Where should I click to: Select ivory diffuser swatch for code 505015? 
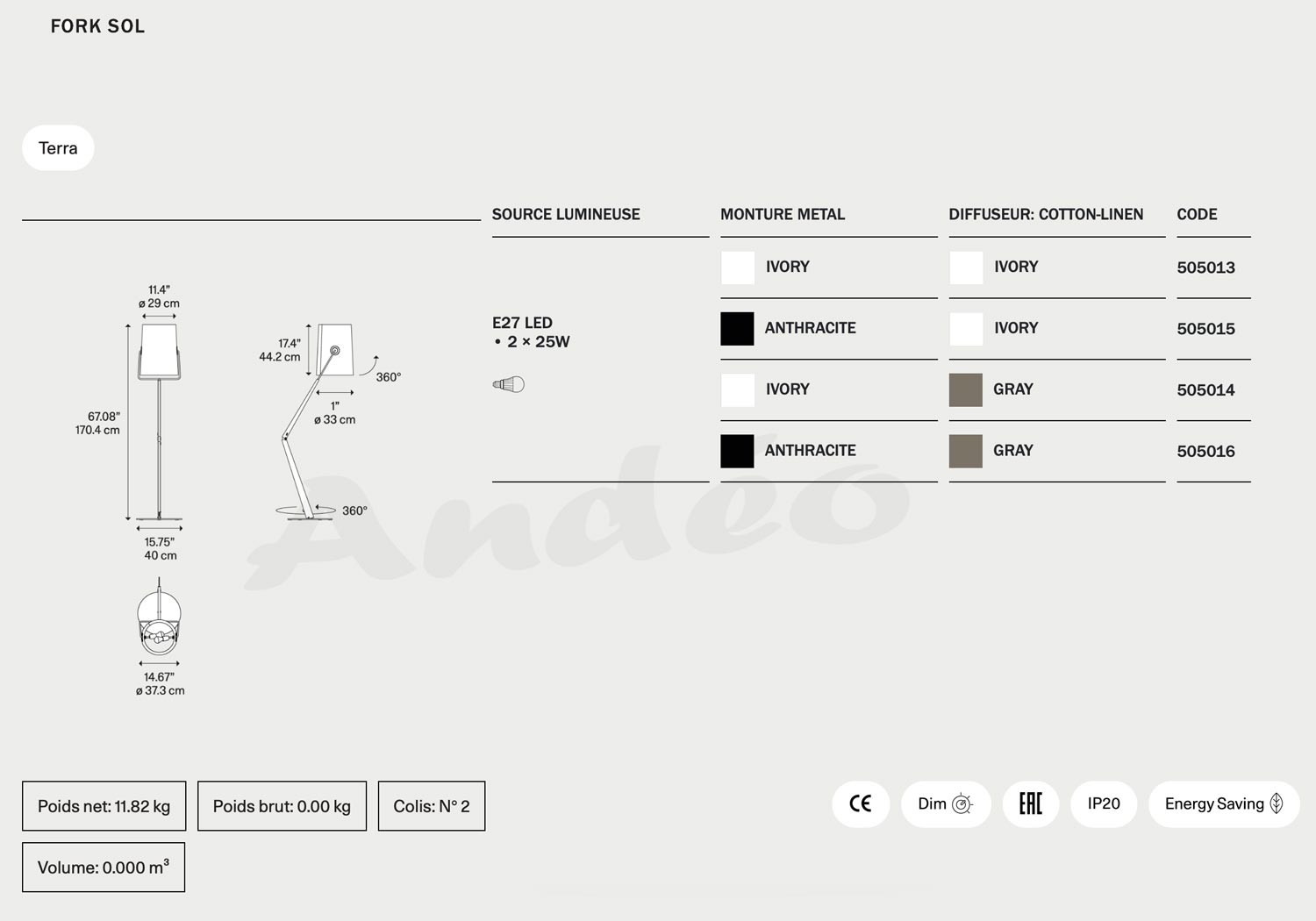click(x=966, y=329)
